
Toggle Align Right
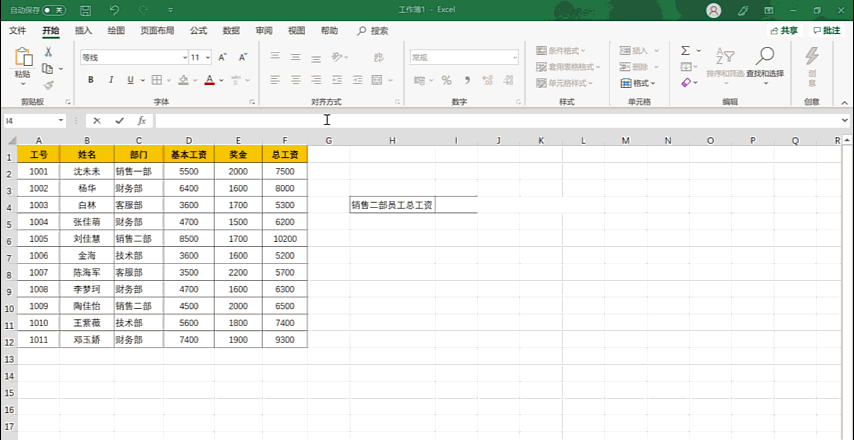(316, 80)
